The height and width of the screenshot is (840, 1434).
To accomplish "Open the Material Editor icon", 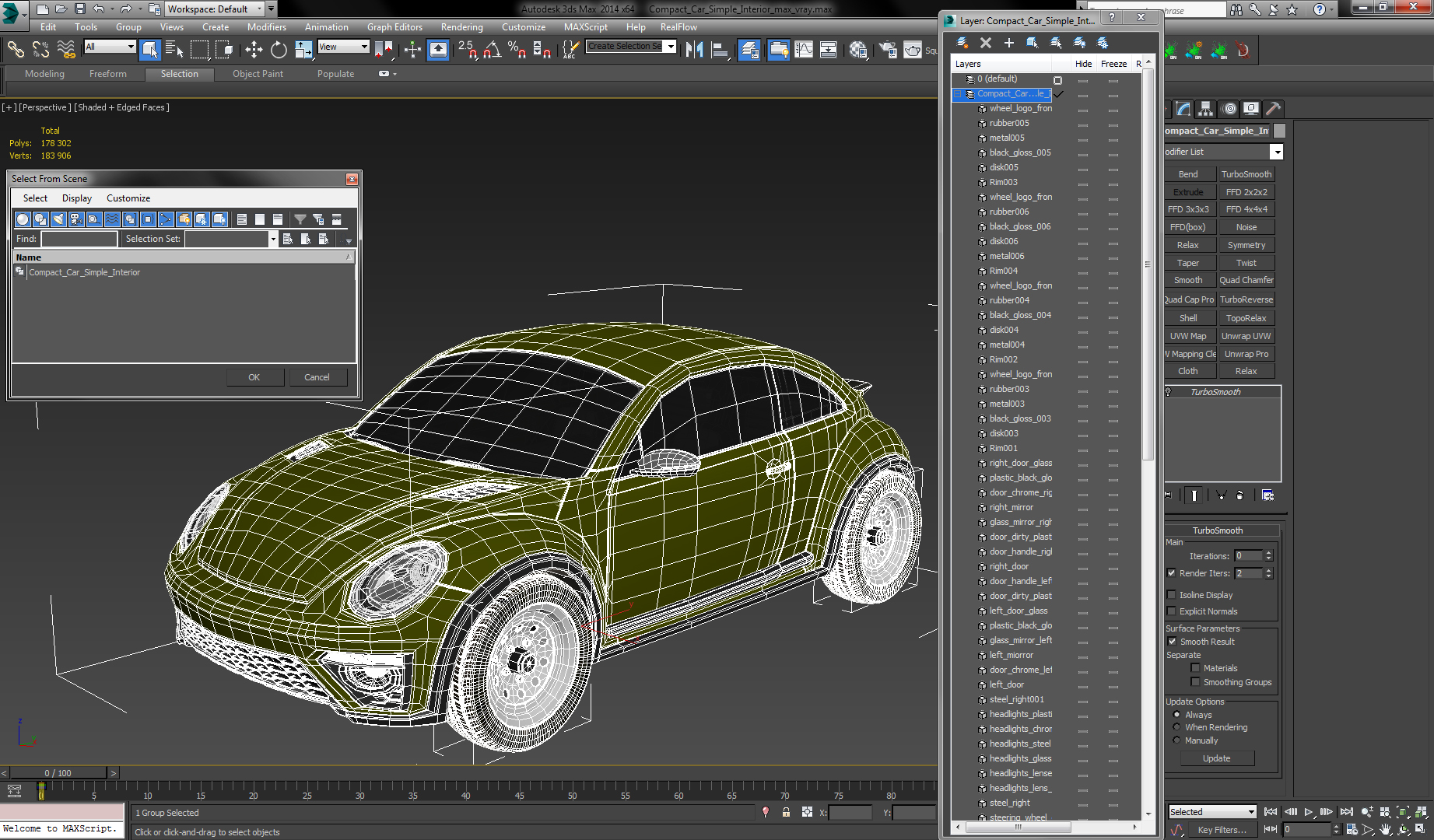I will 858,50.
